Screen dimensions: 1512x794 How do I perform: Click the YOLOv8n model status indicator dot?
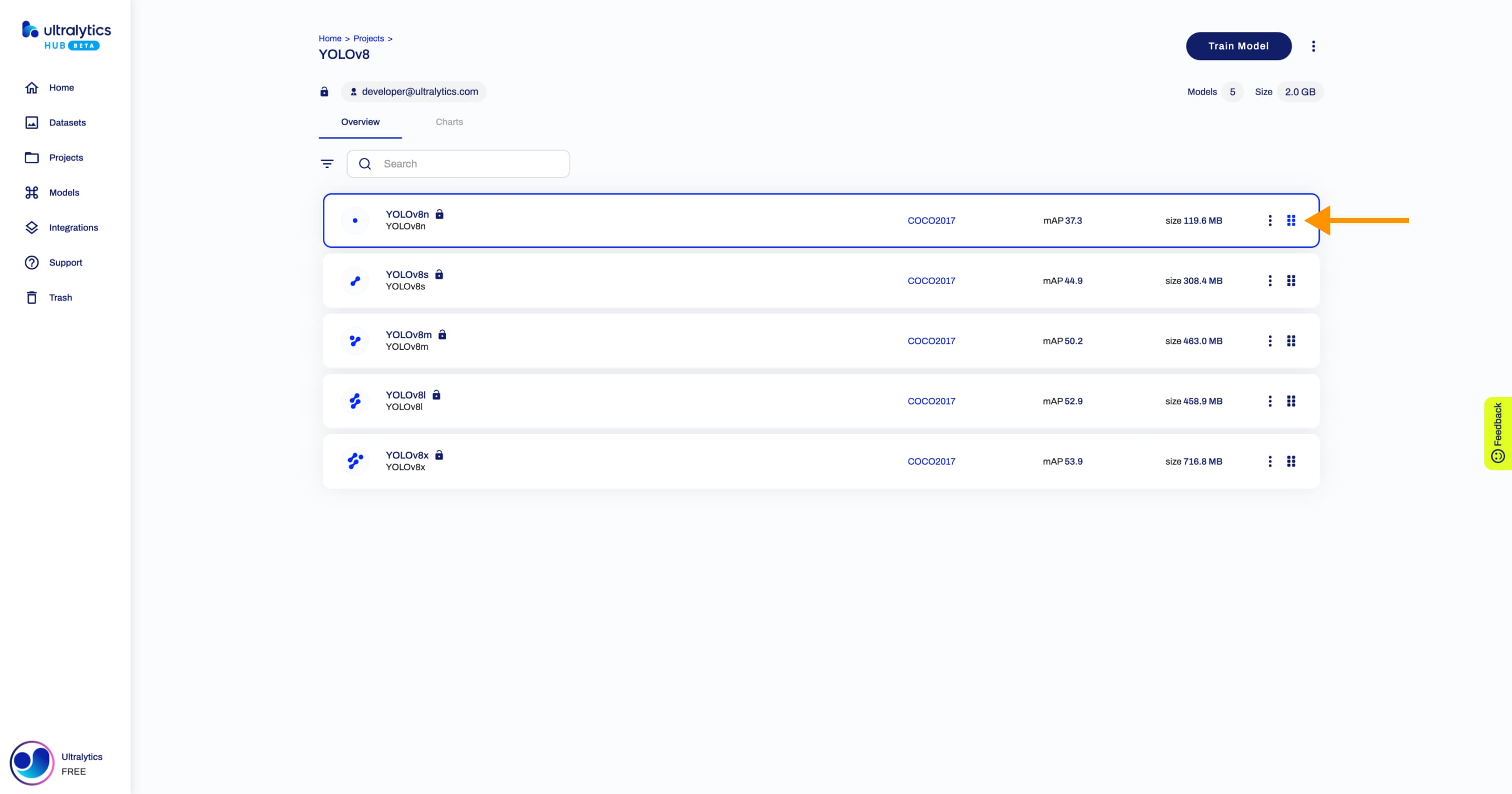(354, 220)
